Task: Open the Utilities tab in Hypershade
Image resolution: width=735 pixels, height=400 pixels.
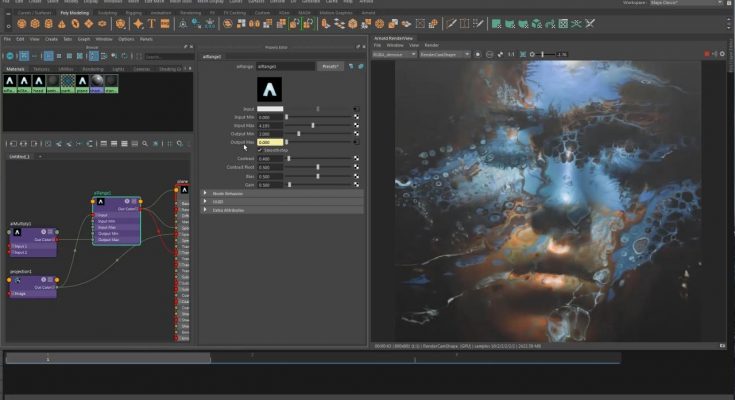Action: pos(66,69)
